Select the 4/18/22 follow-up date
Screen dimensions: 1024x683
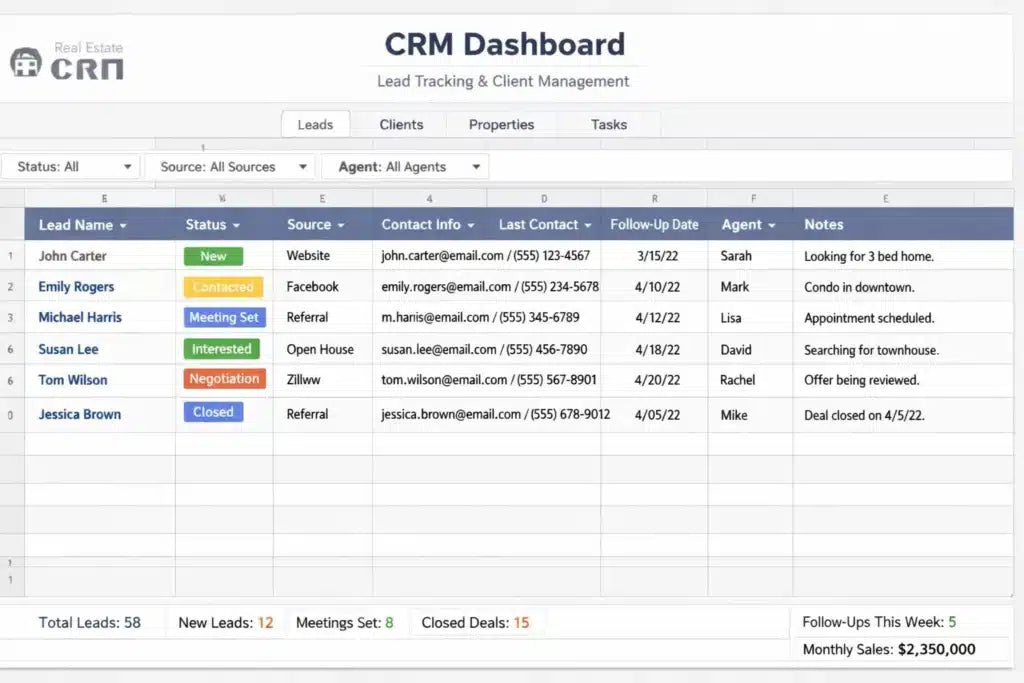658,350
